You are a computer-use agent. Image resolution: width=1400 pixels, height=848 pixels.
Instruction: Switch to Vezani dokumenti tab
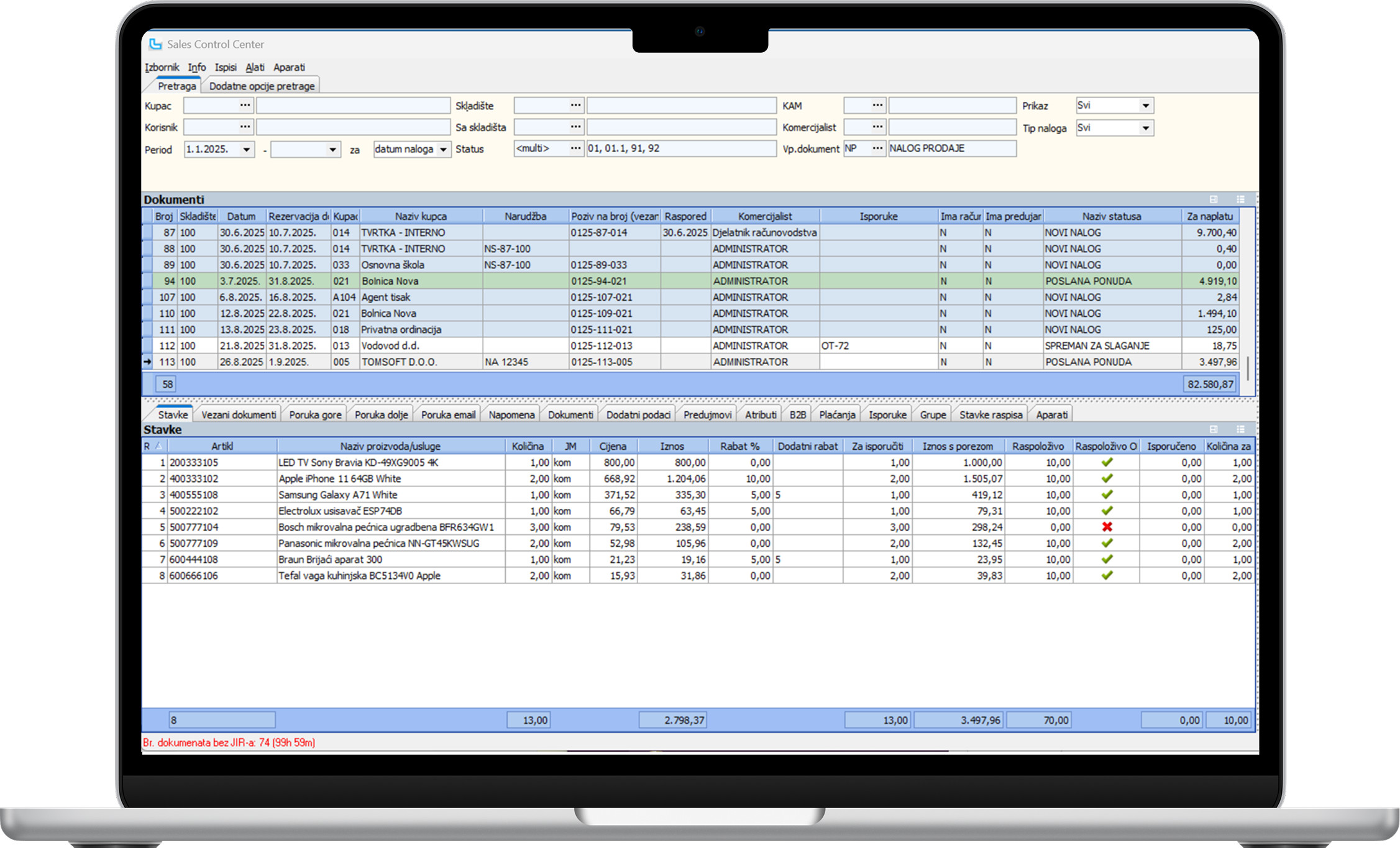pyautogui.click(x=239, y=414)
